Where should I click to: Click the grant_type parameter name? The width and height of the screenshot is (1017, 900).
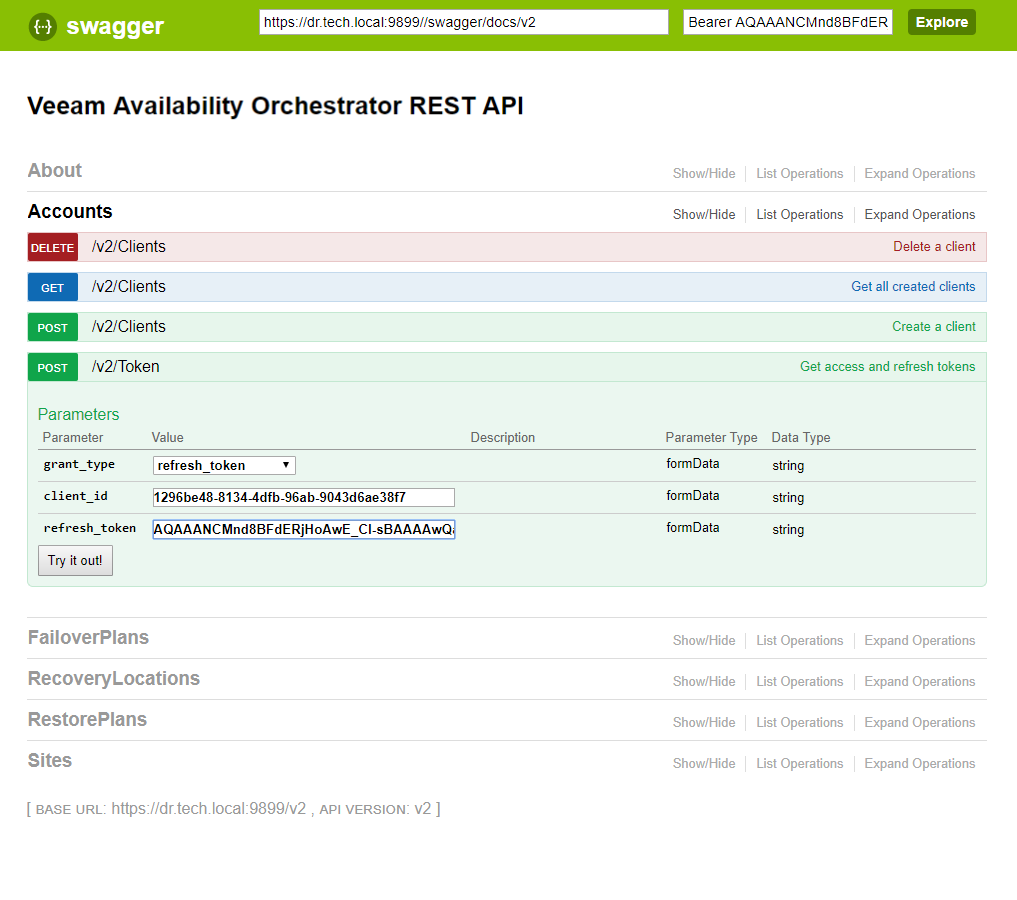[x=79, y=464]
